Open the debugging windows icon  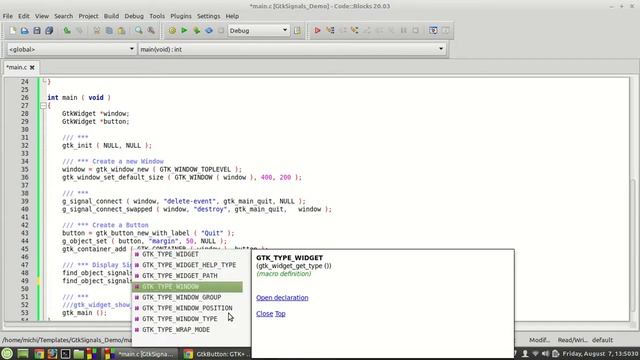click(433, 31)
